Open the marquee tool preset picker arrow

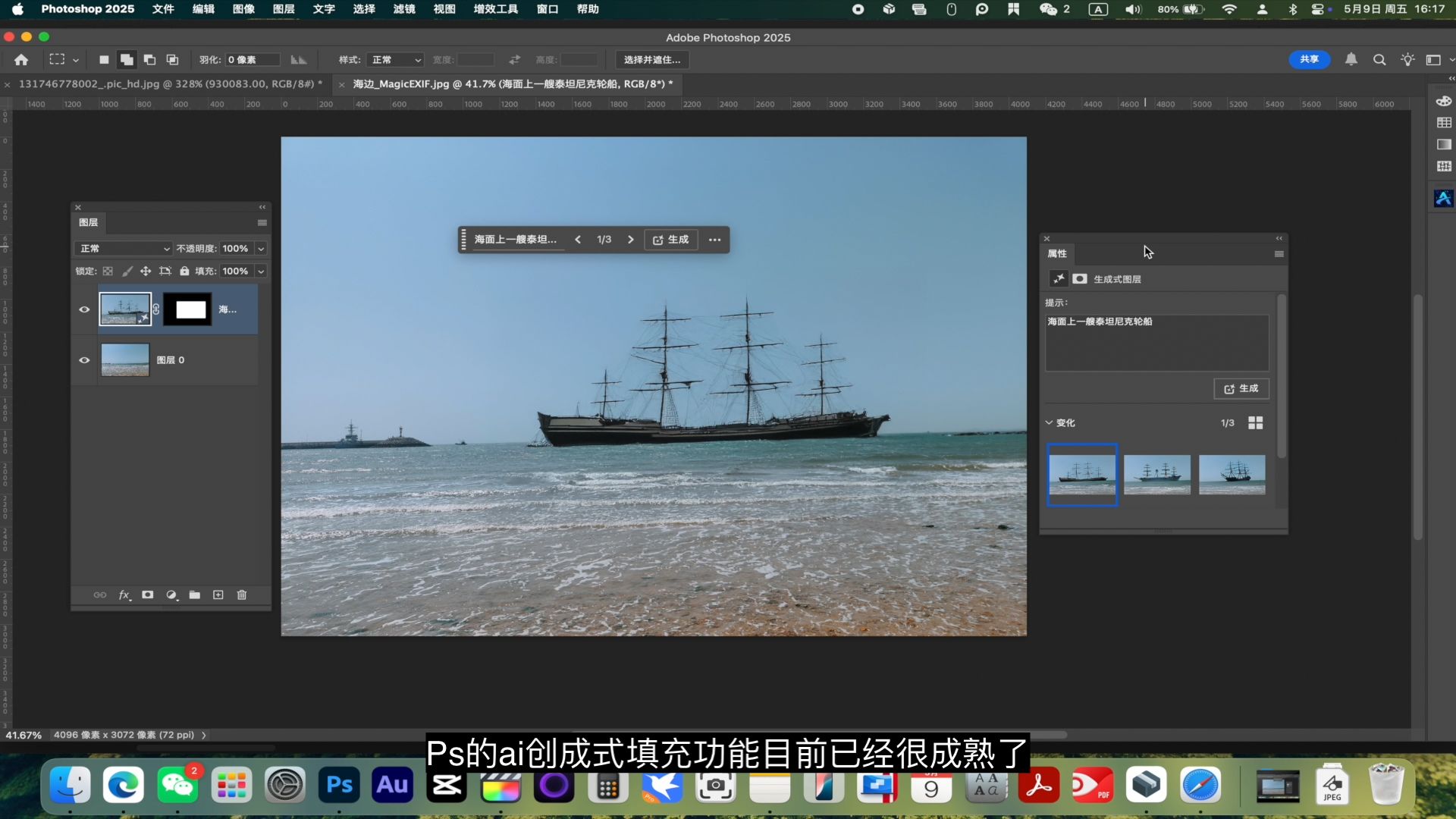coord(76,60)
